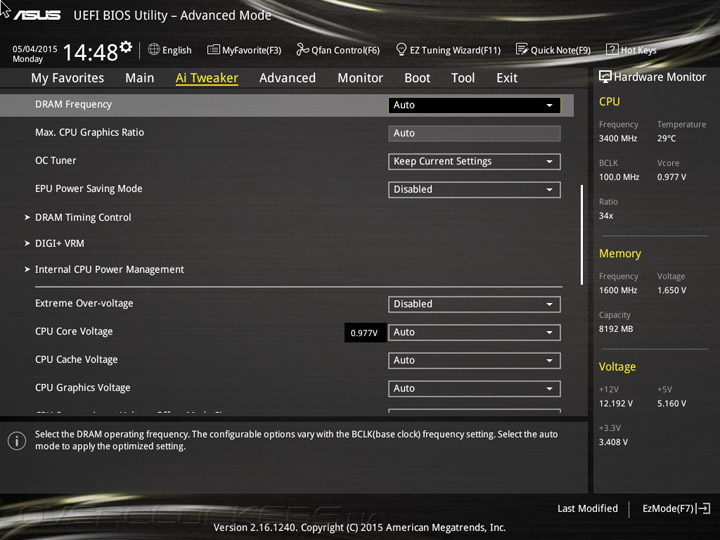The width and height of the screenshot is (720, 540).
Task: Expand DRAM Timing Control submenu
Action: pos(83,217)
